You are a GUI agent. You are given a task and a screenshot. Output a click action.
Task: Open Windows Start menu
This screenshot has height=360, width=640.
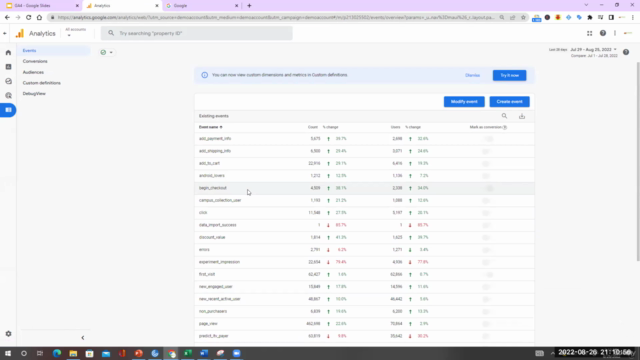[8, 353]
